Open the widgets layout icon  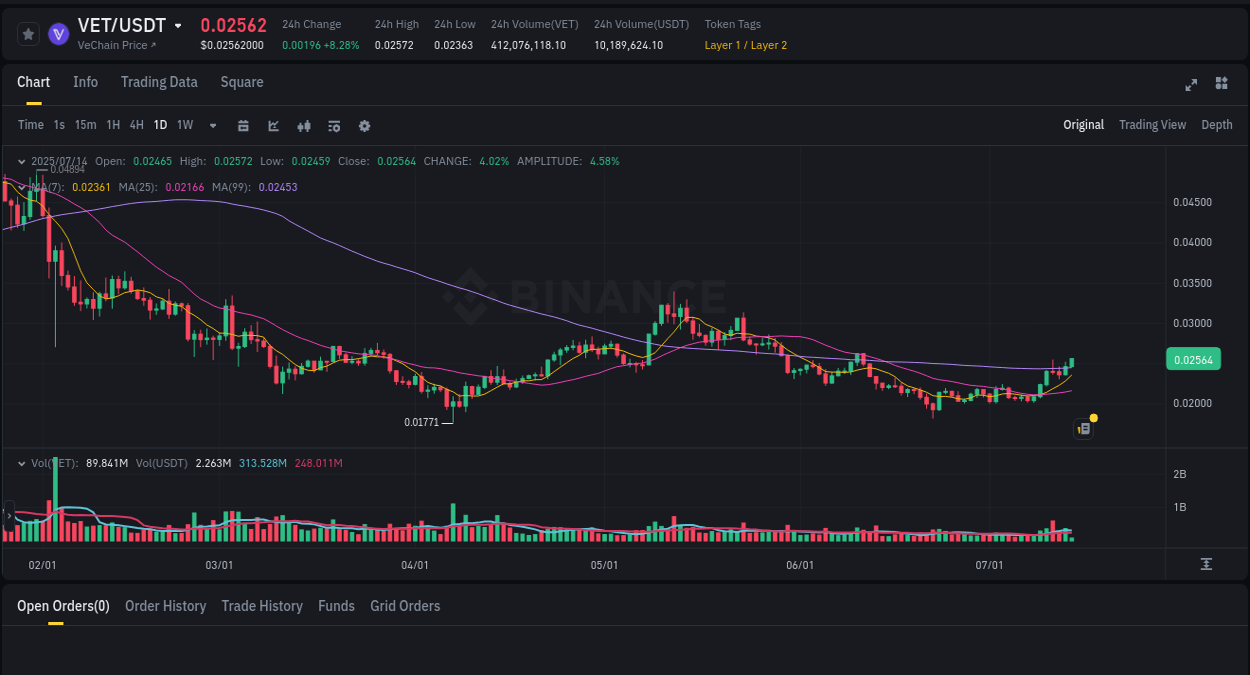[x=1221, y=84]
